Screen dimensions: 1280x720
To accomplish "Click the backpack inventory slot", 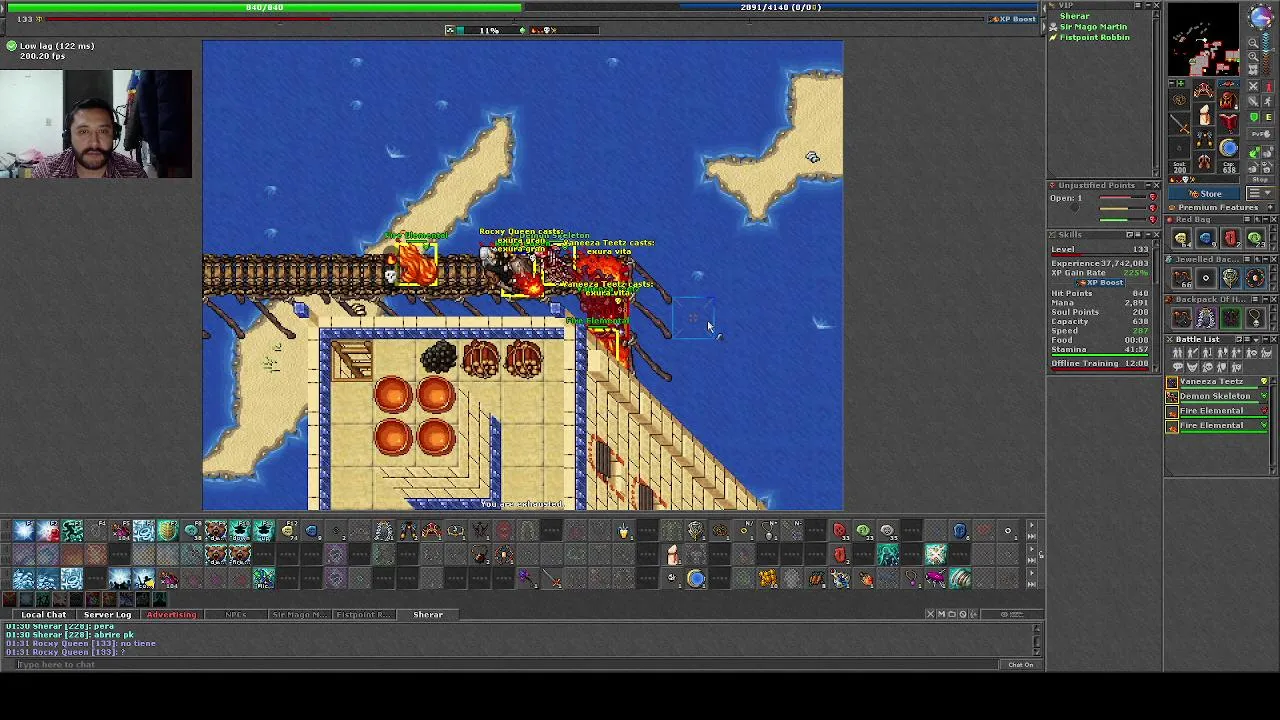I will pyautogui.click(x=1228, y=100).
